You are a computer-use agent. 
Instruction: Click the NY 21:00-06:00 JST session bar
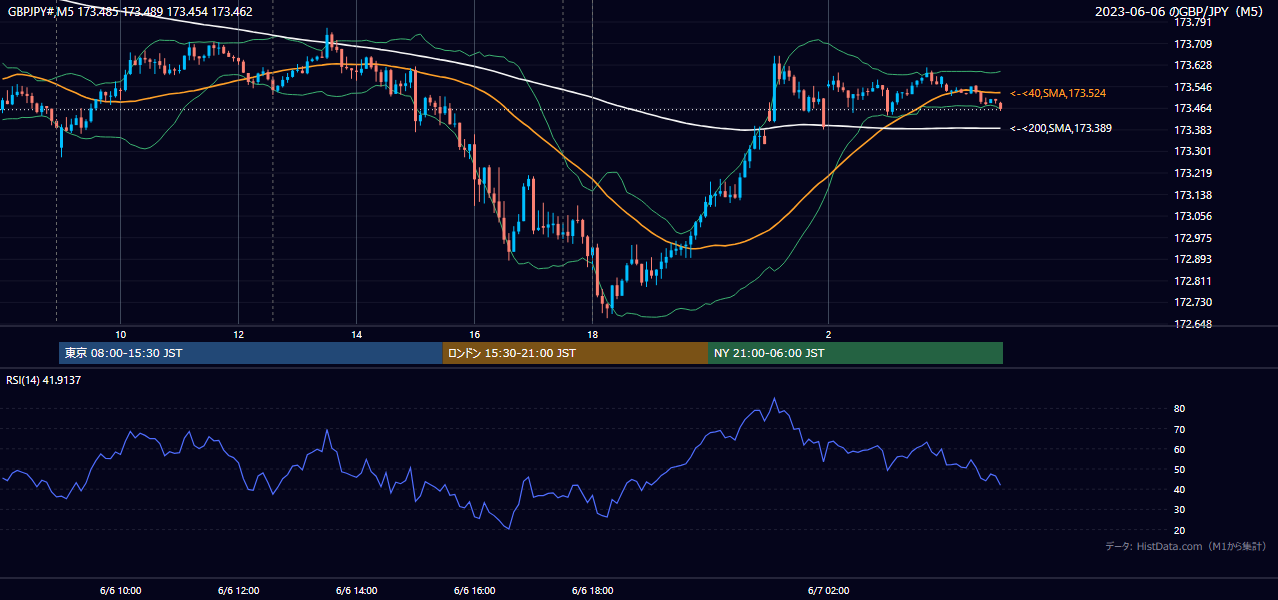coord(855,353)
